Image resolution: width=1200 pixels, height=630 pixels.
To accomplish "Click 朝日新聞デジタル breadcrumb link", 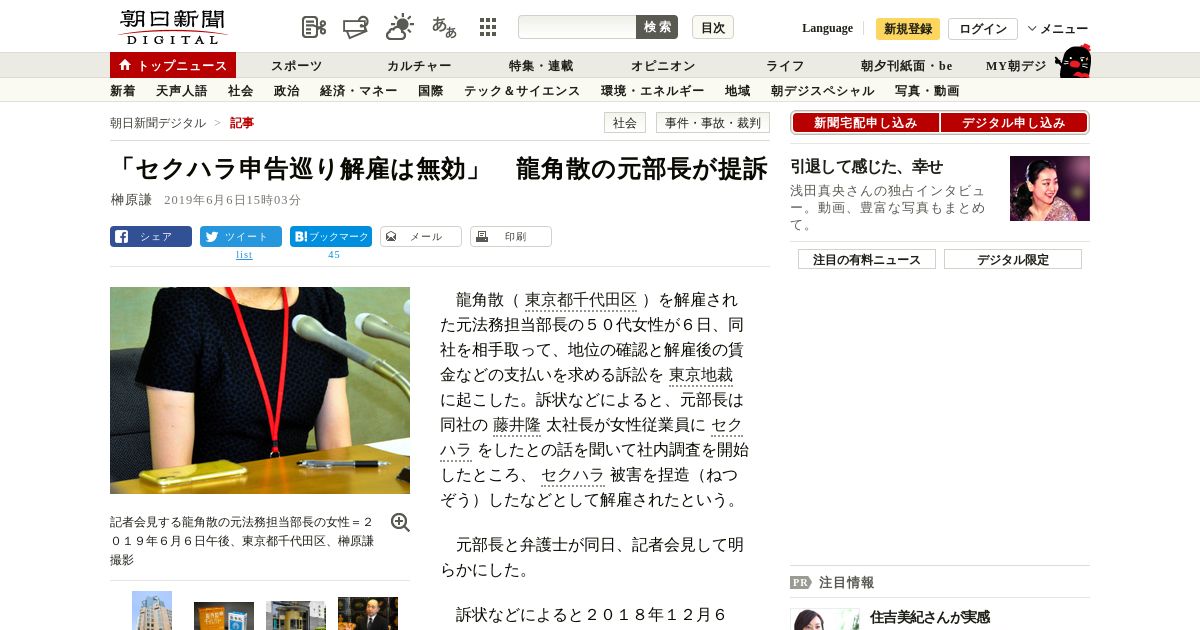I will [158, 123].
